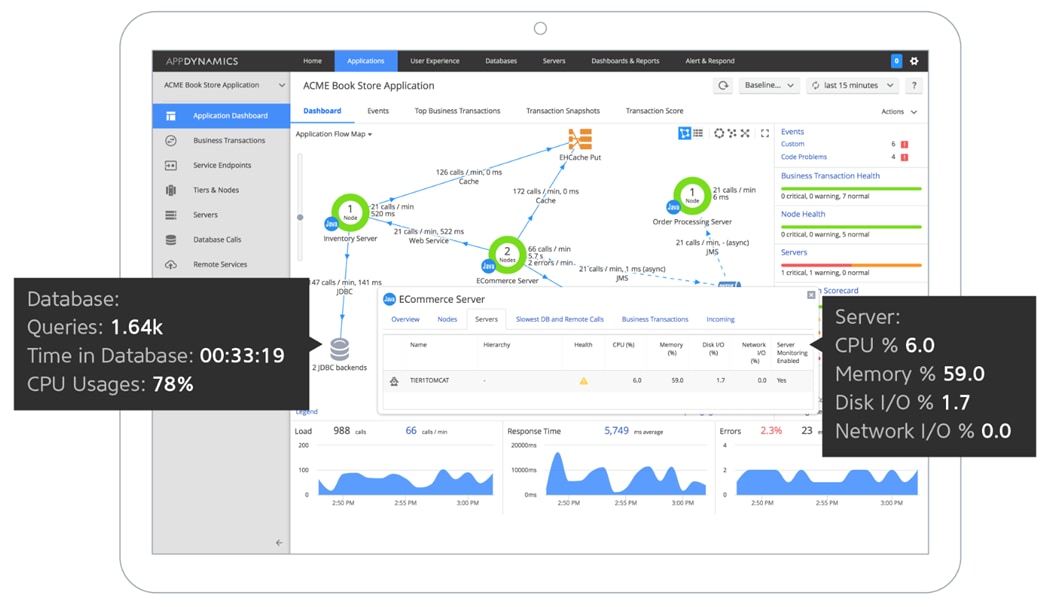The image size is (1052, 607).
Task: Click the flow map zoom slider handle
Action: [x=300, y=217]
